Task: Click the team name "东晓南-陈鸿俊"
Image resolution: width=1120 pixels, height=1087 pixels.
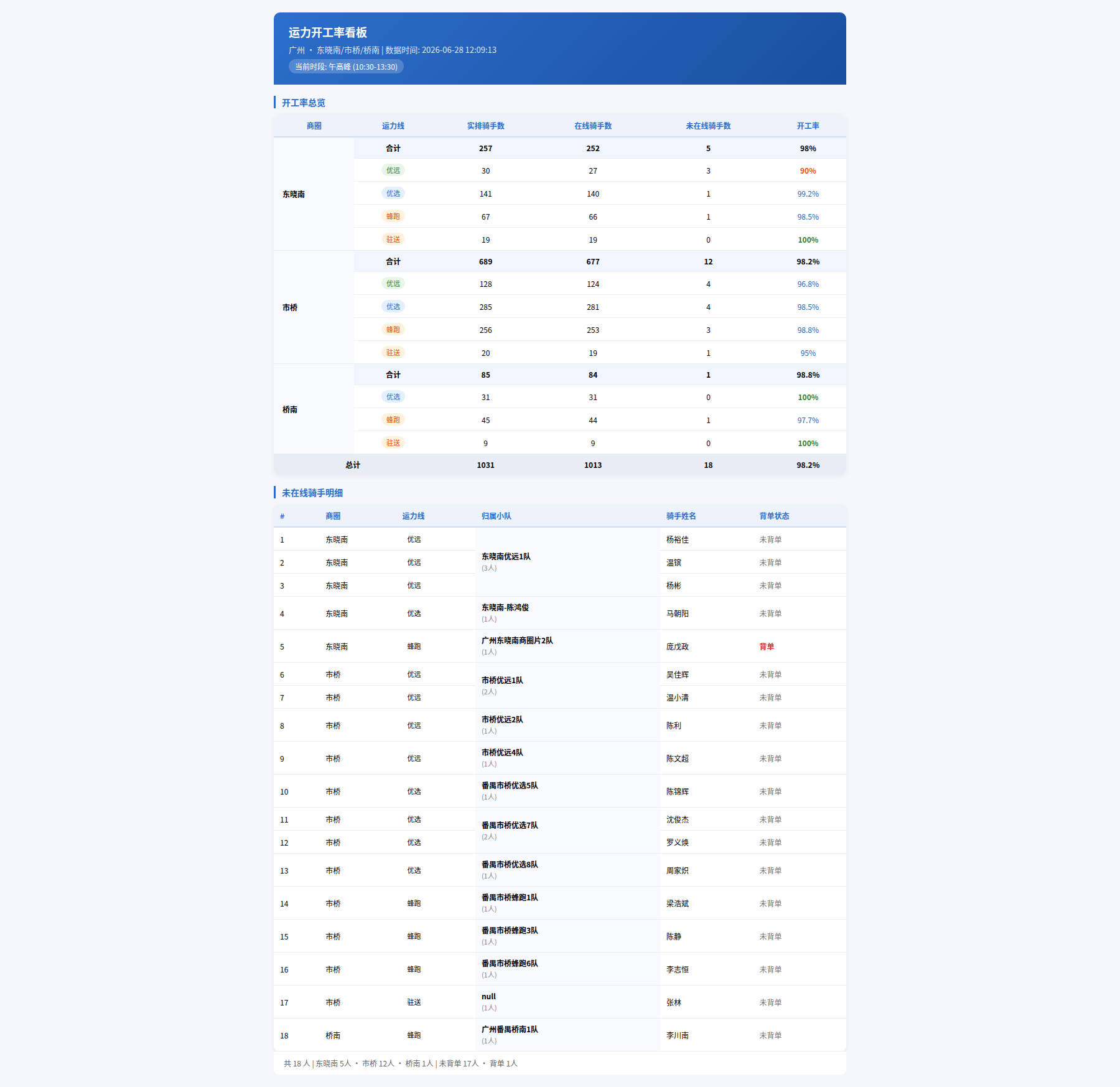Action: click(505, 607)
